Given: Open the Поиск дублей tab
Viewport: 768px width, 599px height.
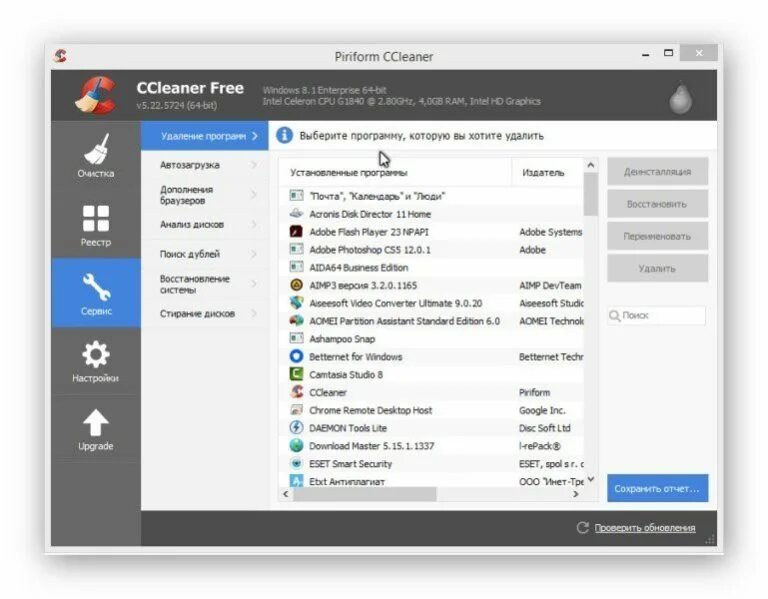Looking at the screenshot, I should point(205,254).
